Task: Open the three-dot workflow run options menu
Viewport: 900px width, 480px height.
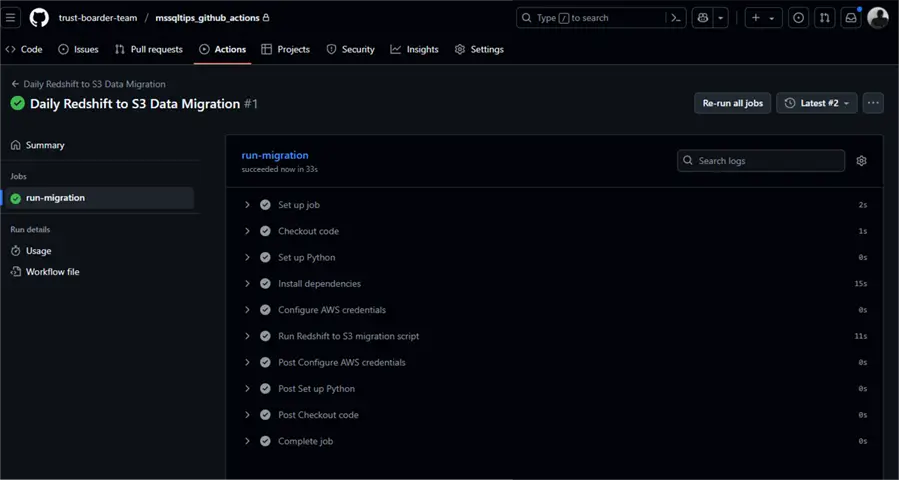Action: pyautogui.click(x=873, y=103)
